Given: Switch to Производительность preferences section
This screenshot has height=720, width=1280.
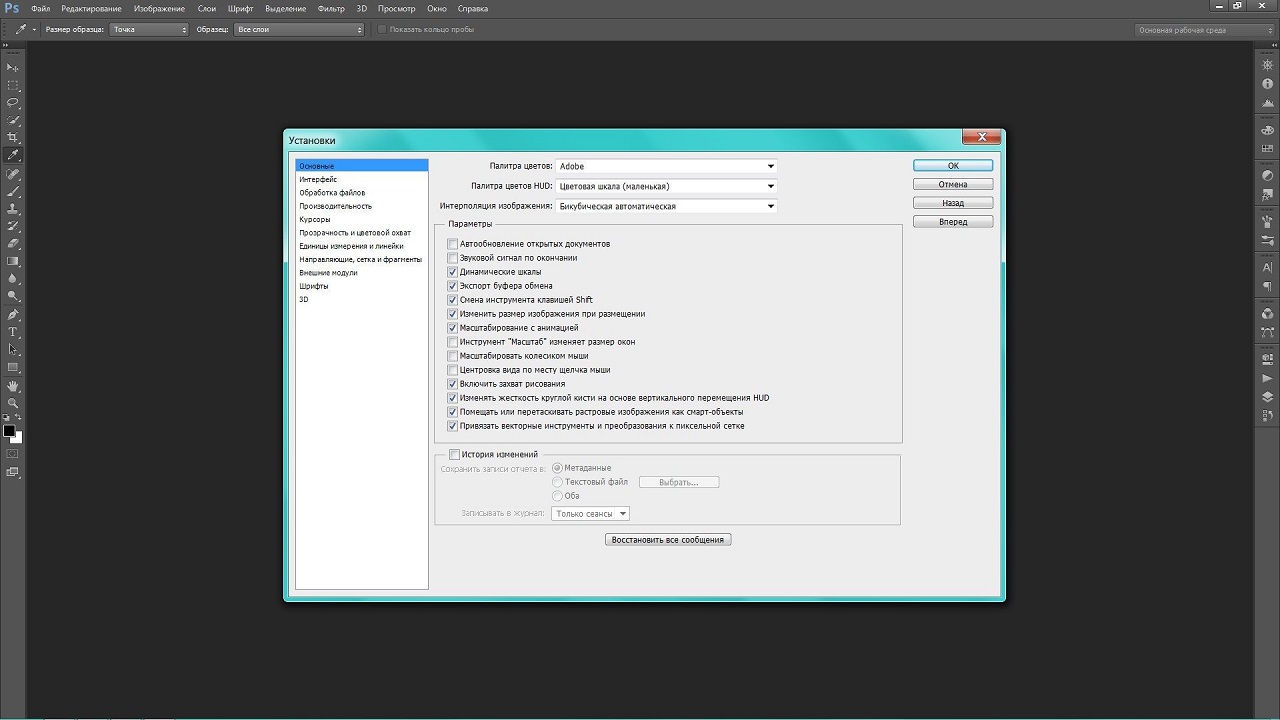Looking at the screenshot, I should [x=335, y=206].
